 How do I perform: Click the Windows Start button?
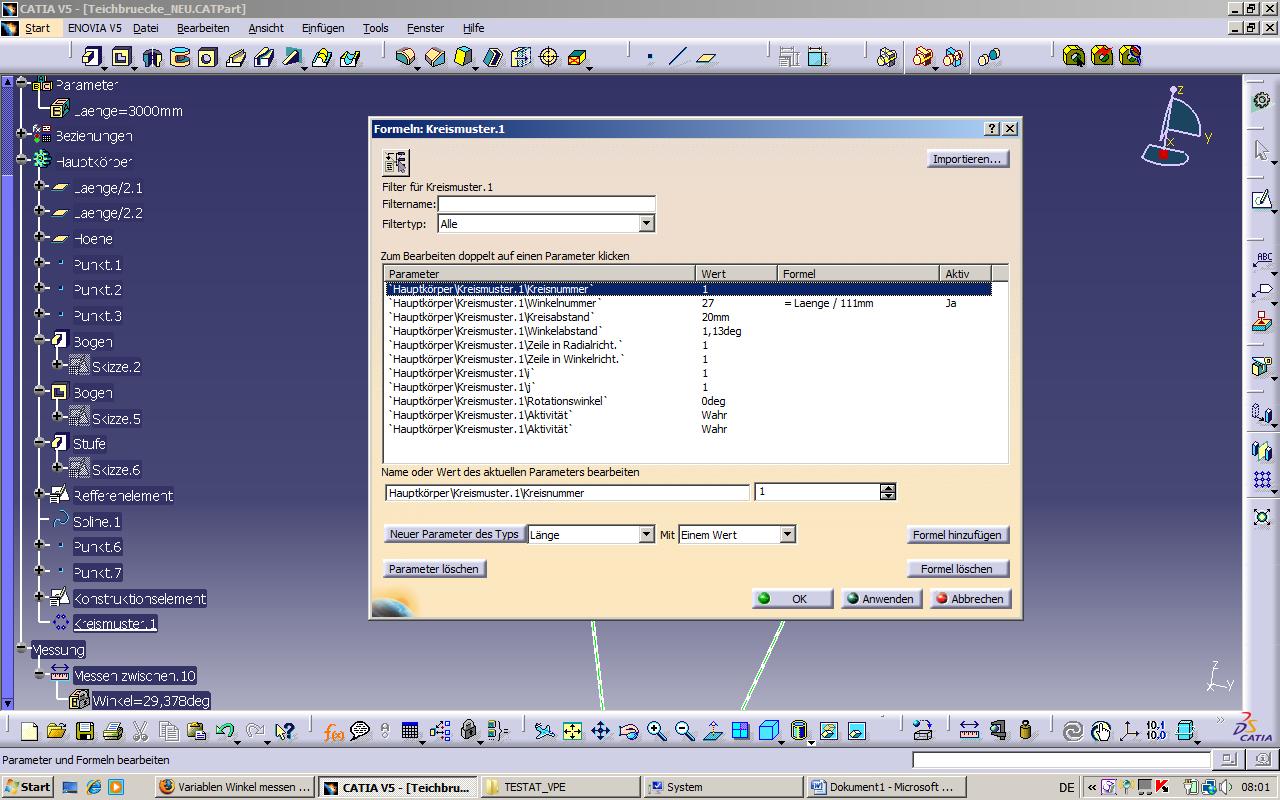pos(28,787)
